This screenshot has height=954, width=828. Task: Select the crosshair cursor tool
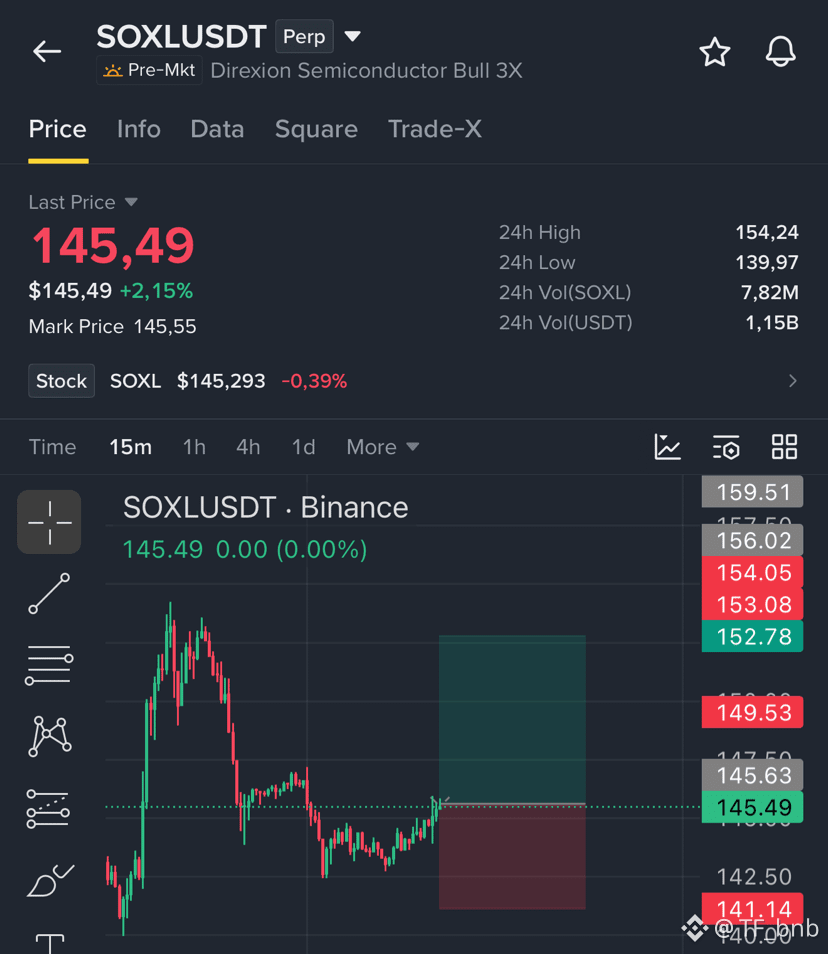coord(49,522)
